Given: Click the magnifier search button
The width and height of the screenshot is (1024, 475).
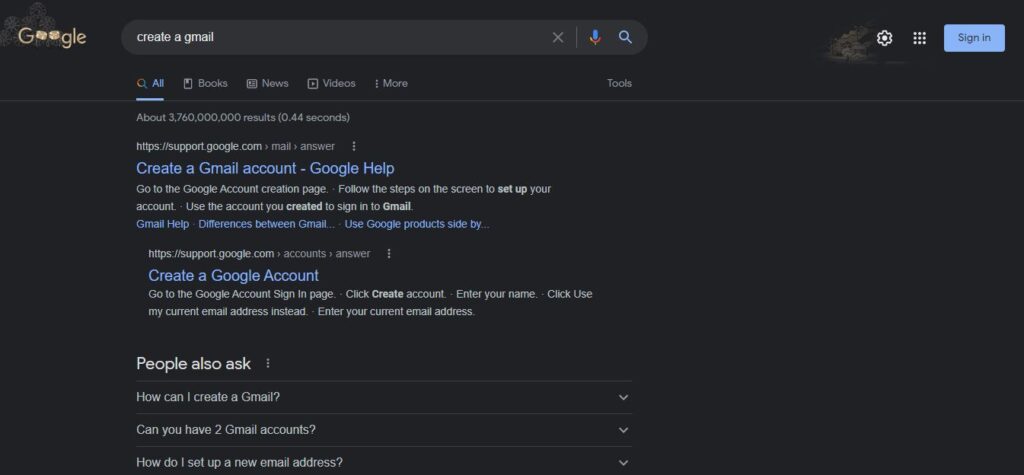Looking at the screenshot, I should [x=625, y=37].
